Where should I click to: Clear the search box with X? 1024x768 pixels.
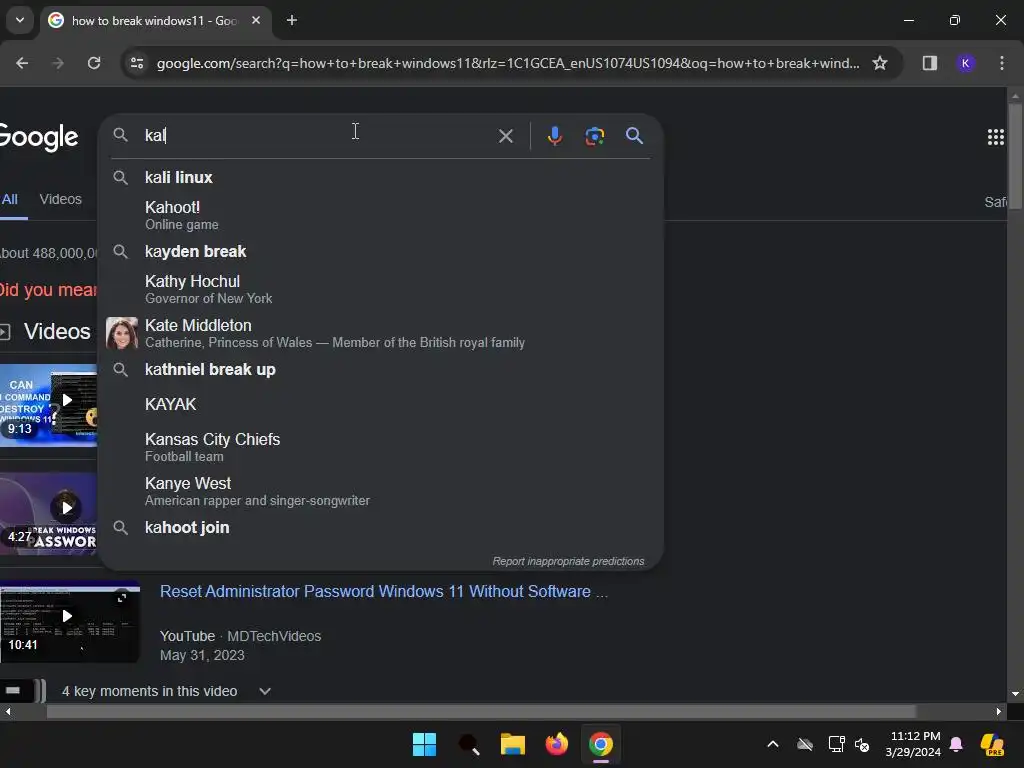505,136
